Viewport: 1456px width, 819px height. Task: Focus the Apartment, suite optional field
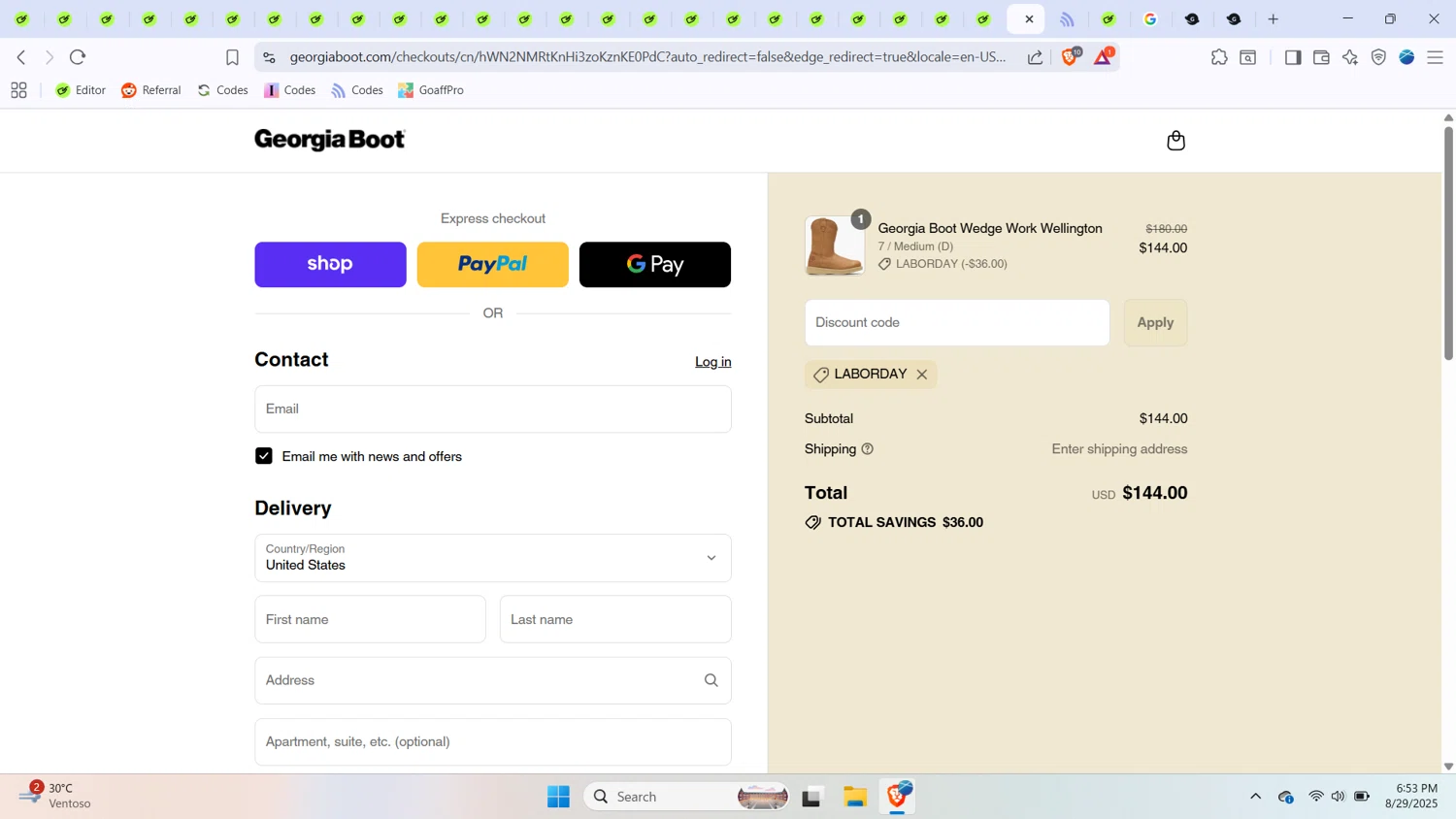point(493,742)
